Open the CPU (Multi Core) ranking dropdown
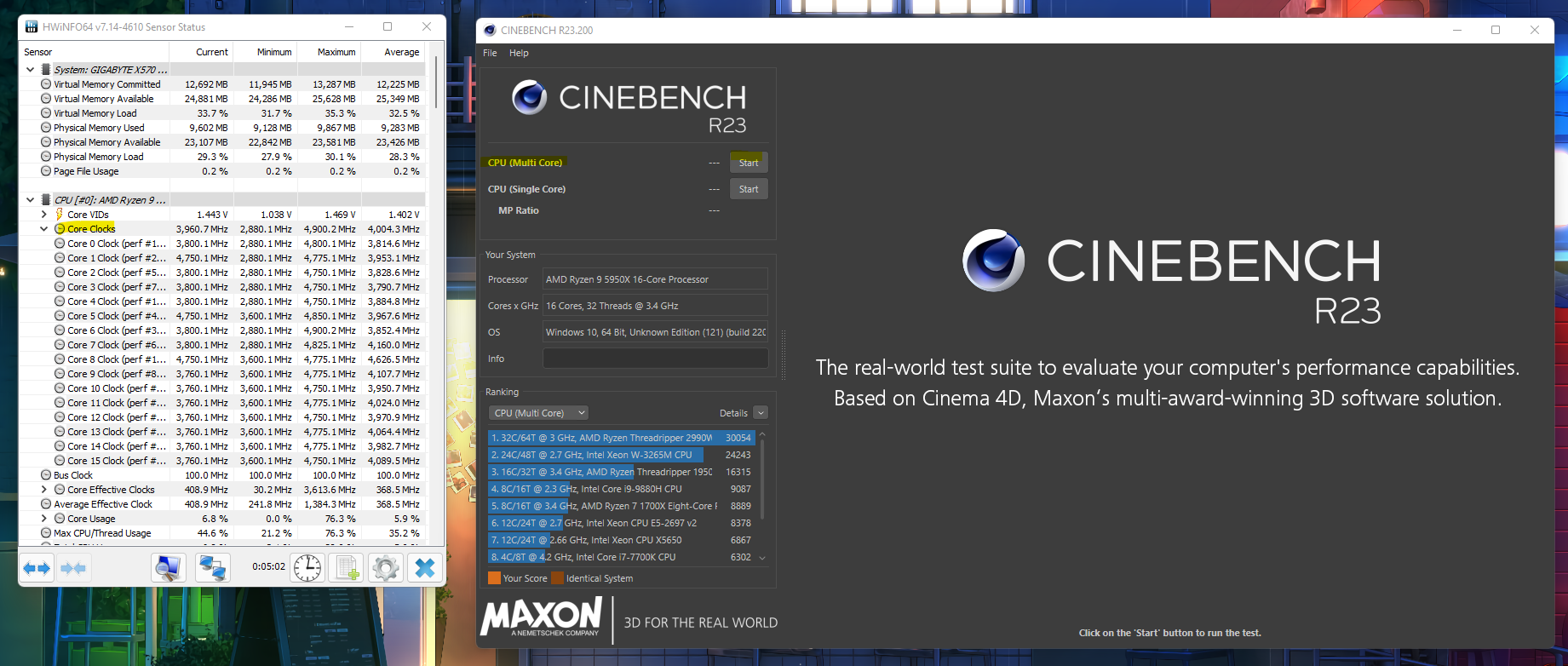Screen dimensions: 1568x666 [539, 413]
